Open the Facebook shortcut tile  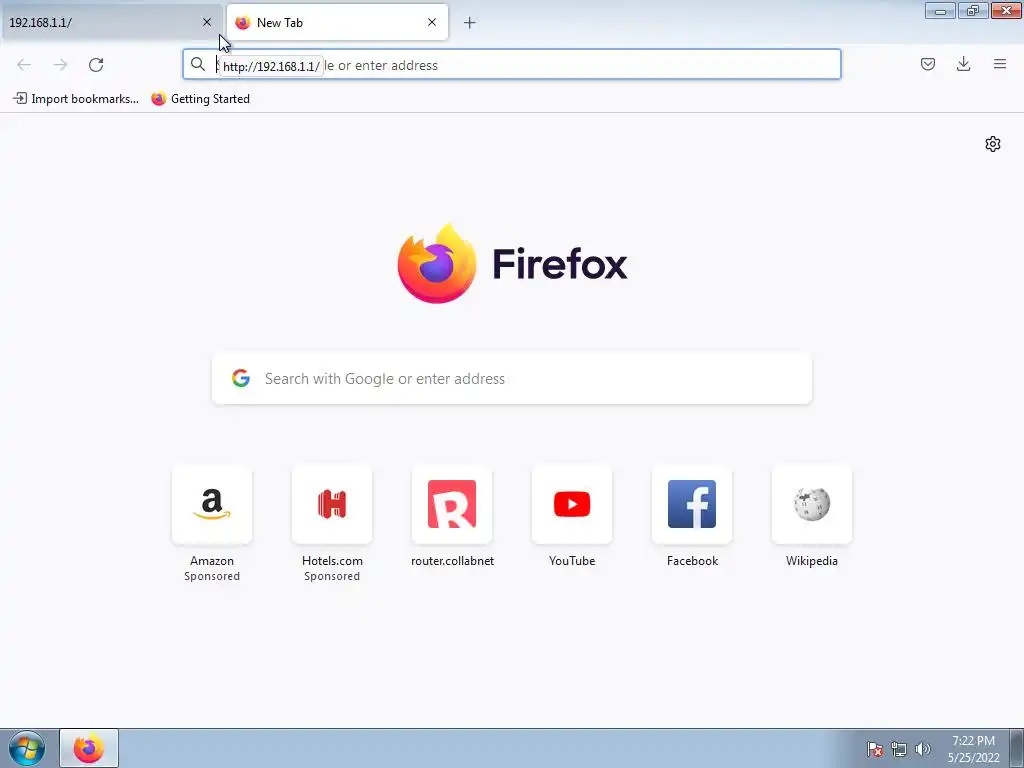[692, 504]
